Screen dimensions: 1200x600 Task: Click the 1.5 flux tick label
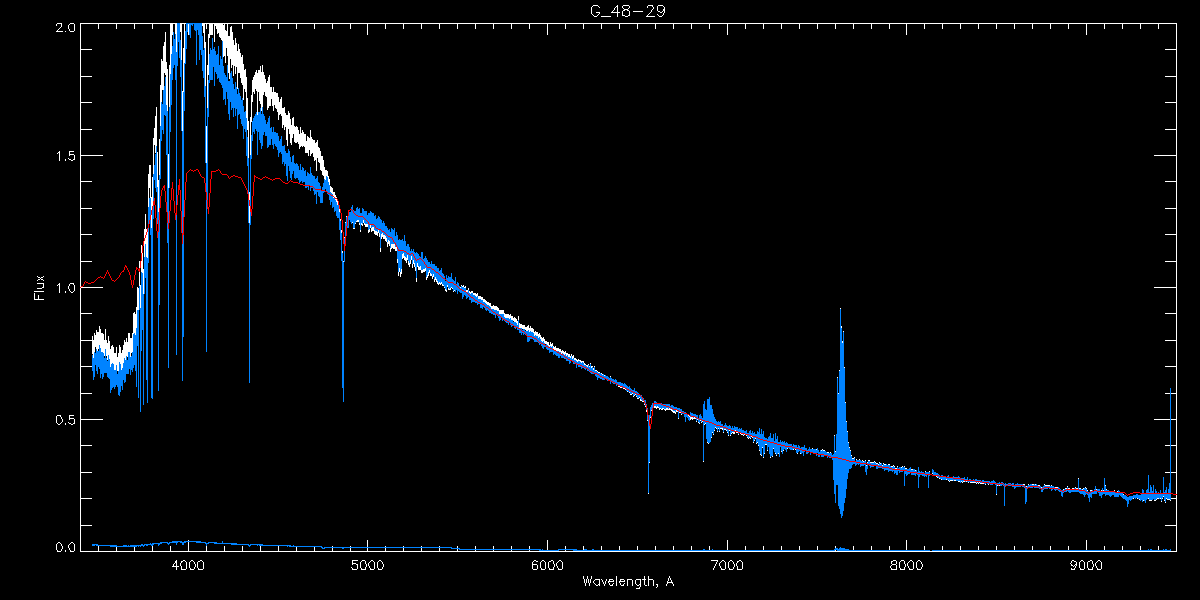[65, 157]
